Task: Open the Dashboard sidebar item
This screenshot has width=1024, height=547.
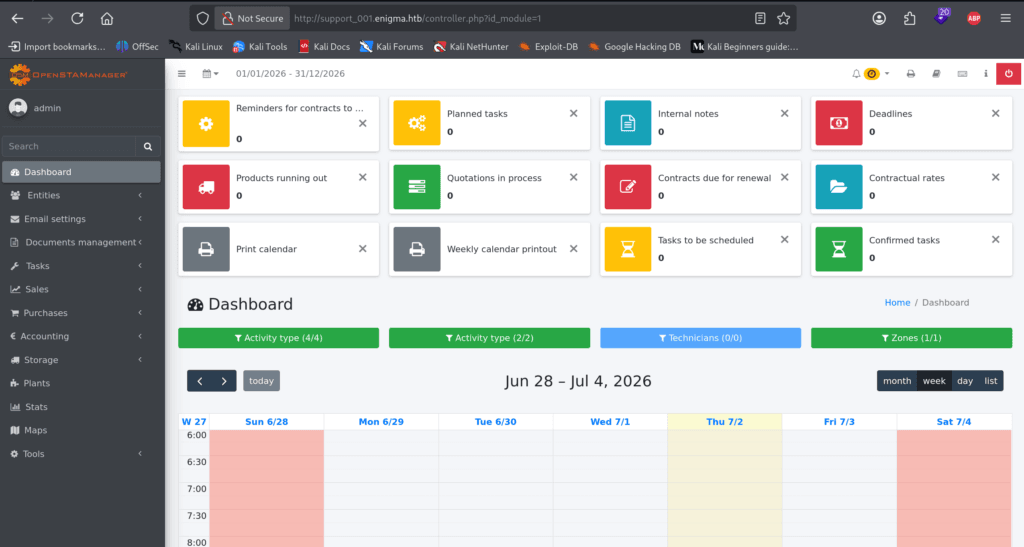Action: [x=81, y=172]
